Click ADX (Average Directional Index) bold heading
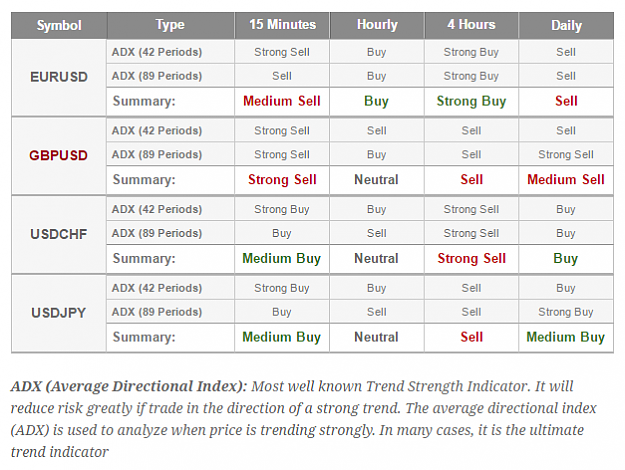The image size is (625, 470). [x=129, y=386]
